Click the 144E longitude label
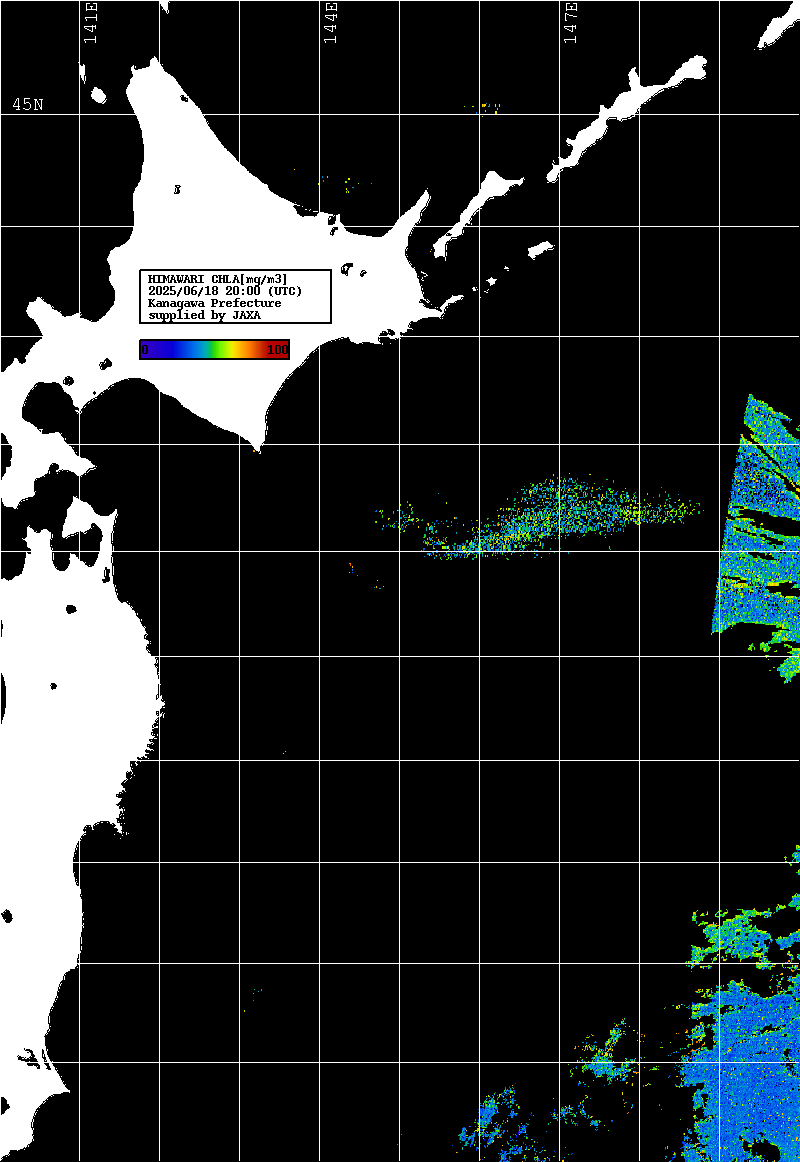Screen dimensions: 800x1162 pos(330,23)
